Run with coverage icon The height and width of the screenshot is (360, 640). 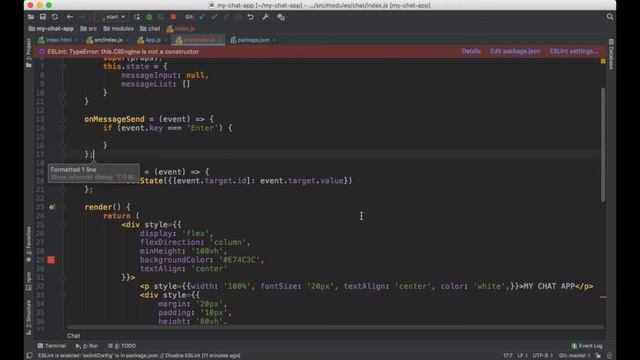[x=161, y=17]
